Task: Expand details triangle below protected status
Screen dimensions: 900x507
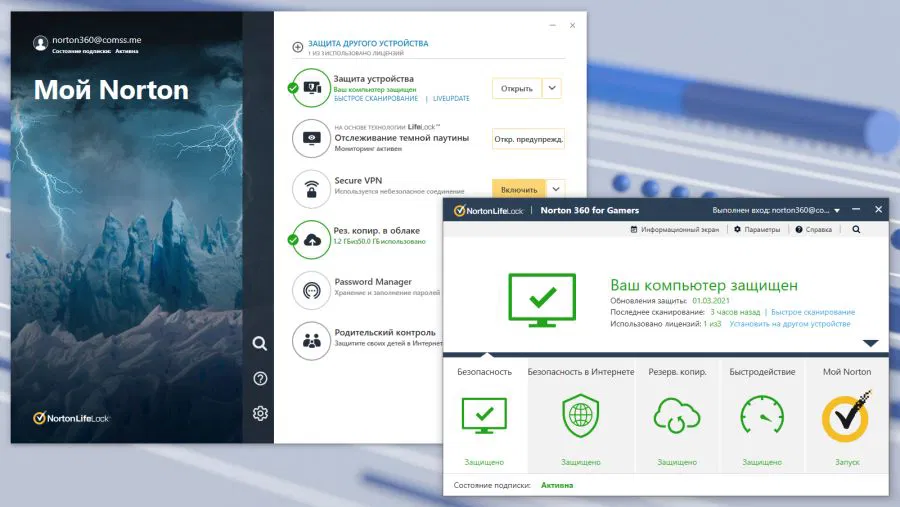Action: point(870,343)
